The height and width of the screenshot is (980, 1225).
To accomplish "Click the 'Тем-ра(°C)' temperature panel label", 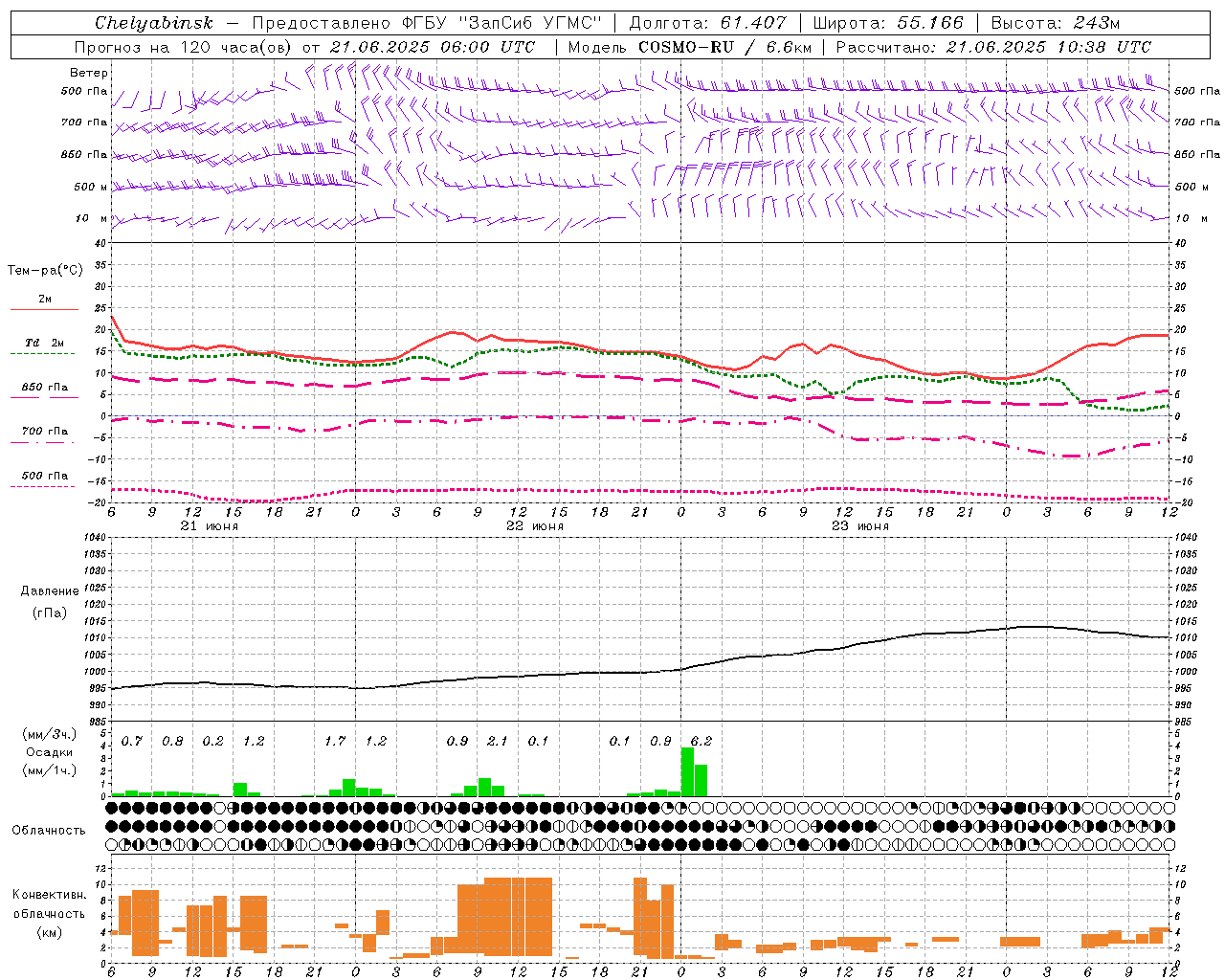I will [45, 271].
